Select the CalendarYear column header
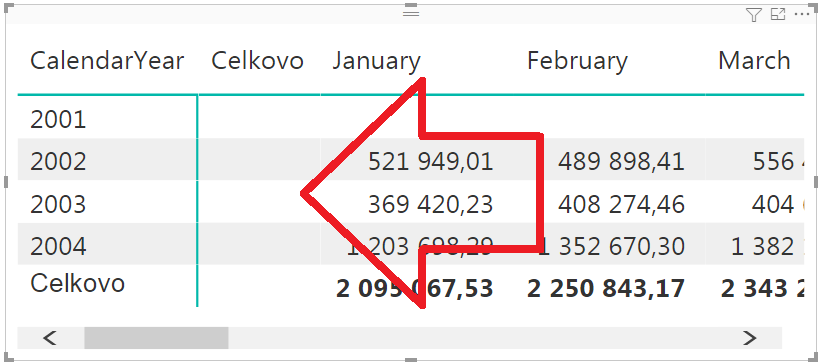 point(107,61)
